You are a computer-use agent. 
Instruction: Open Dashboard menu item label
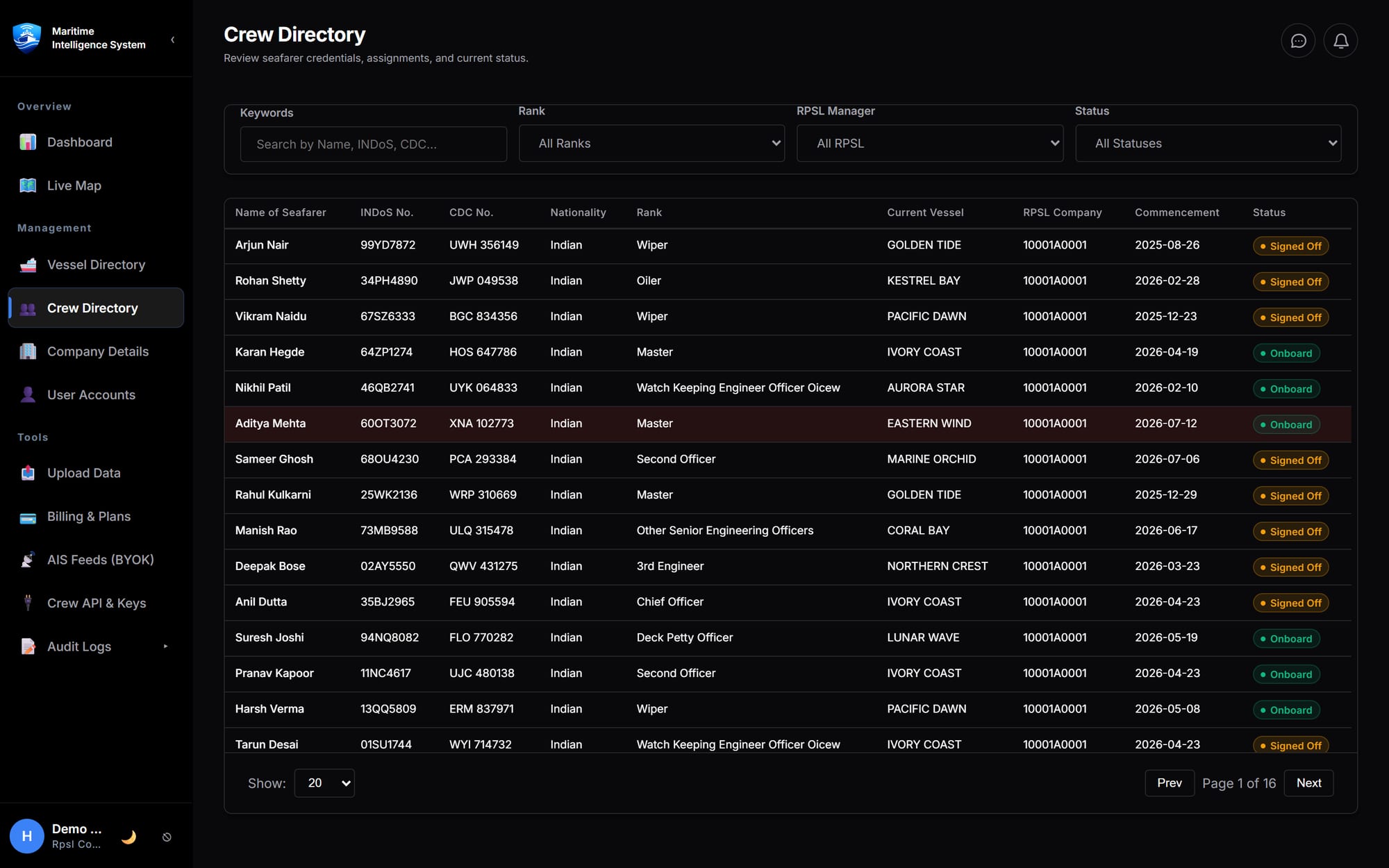click(x=80, y=142)
